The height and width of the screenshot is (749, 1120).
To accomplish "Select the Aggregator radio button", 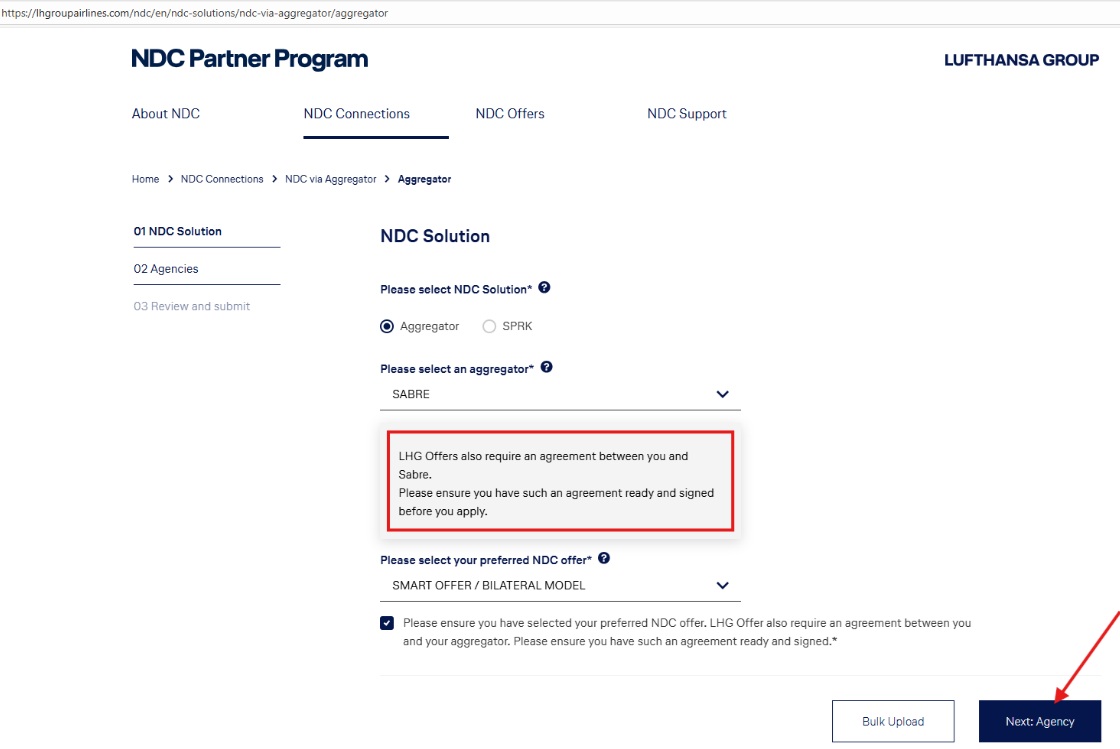I will (386, 325).
